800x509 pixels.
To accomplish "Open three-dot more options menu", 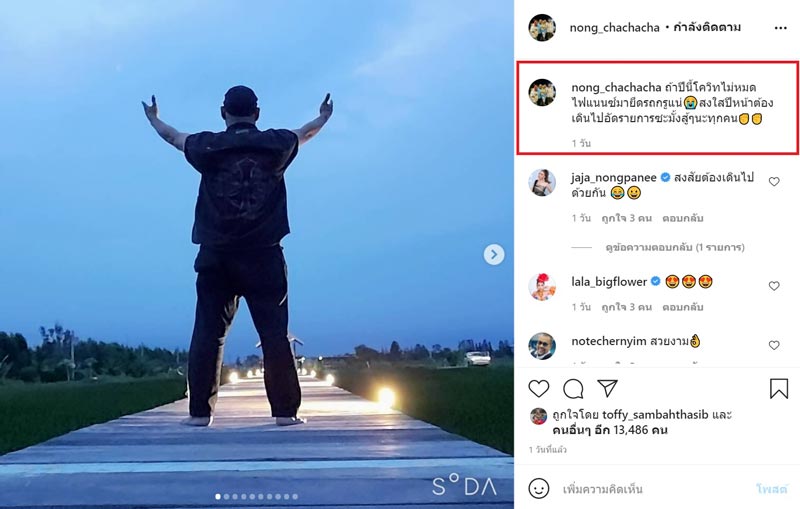I will [x=781, y=28].
